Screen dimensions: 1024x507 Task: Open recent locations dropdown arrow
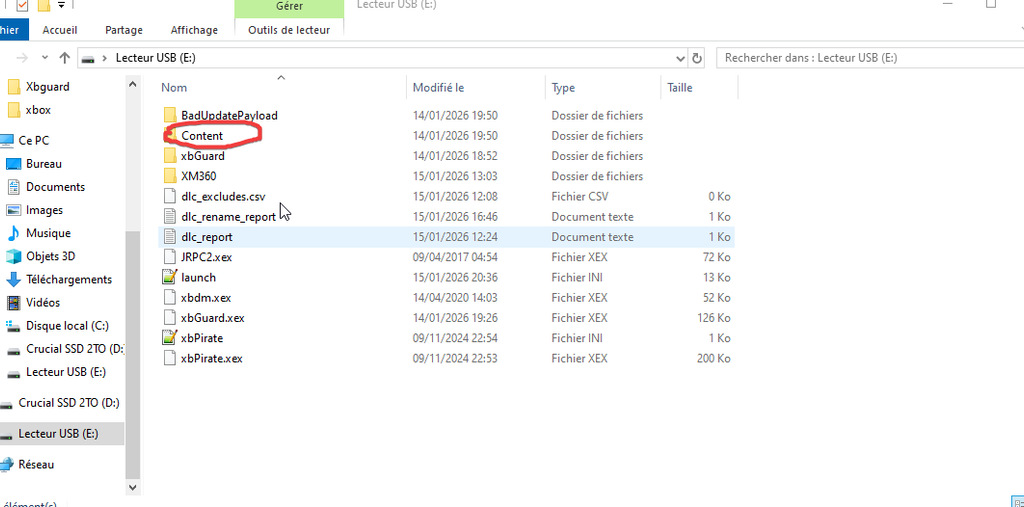click(46, 58)
